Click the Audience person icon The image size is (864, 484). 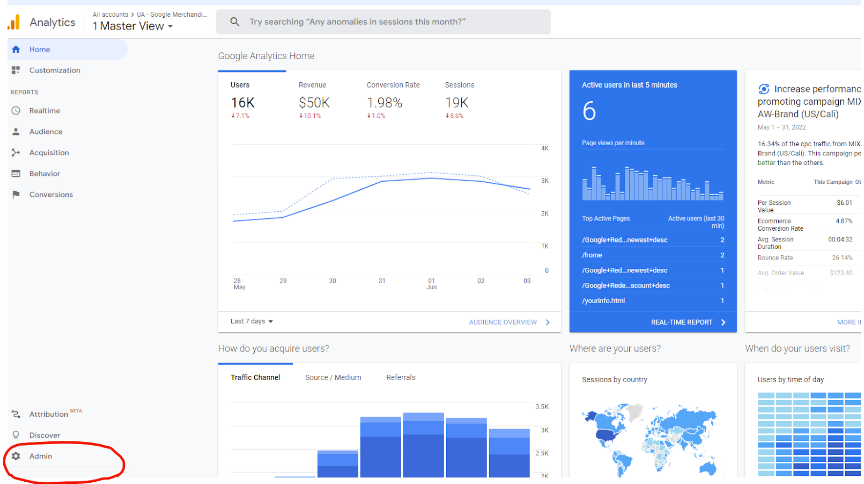(16, 131)
